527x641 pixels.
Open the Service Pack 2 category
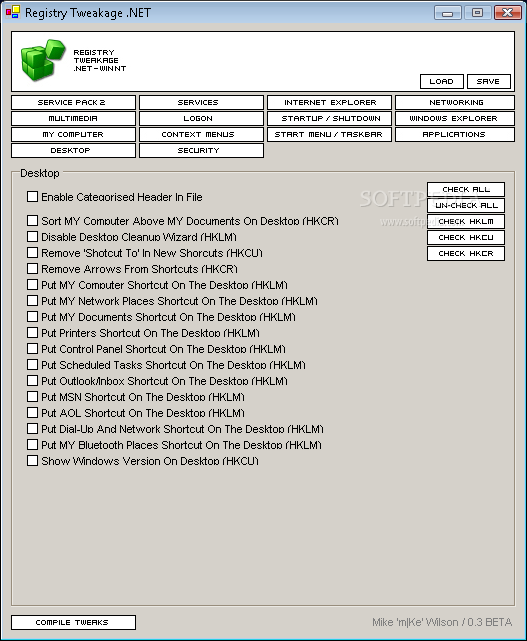[x=73, y=102]
